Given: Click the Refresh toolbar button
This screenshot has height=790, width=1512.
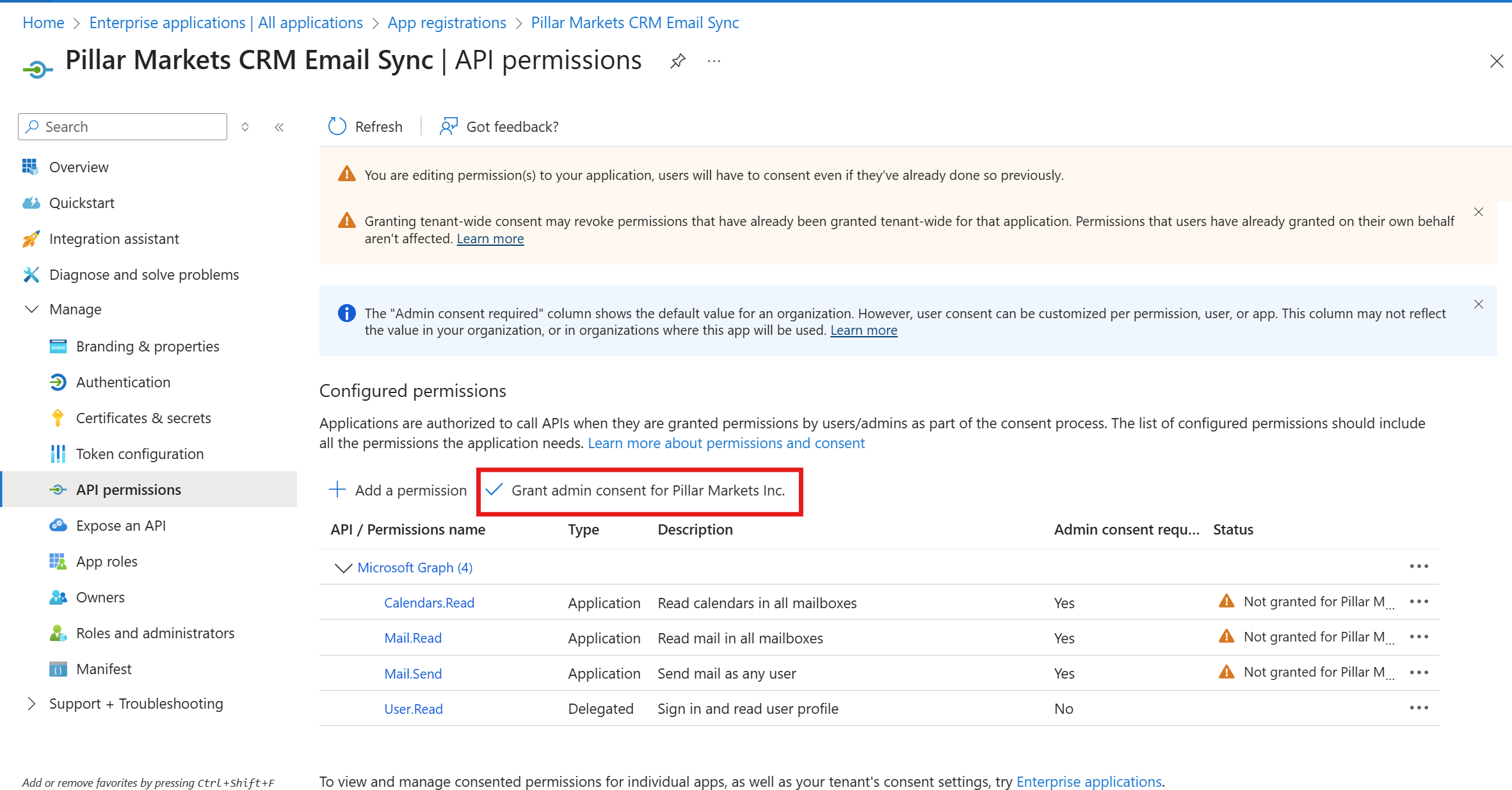Looking at the screenshot, I should coord(366,127).
